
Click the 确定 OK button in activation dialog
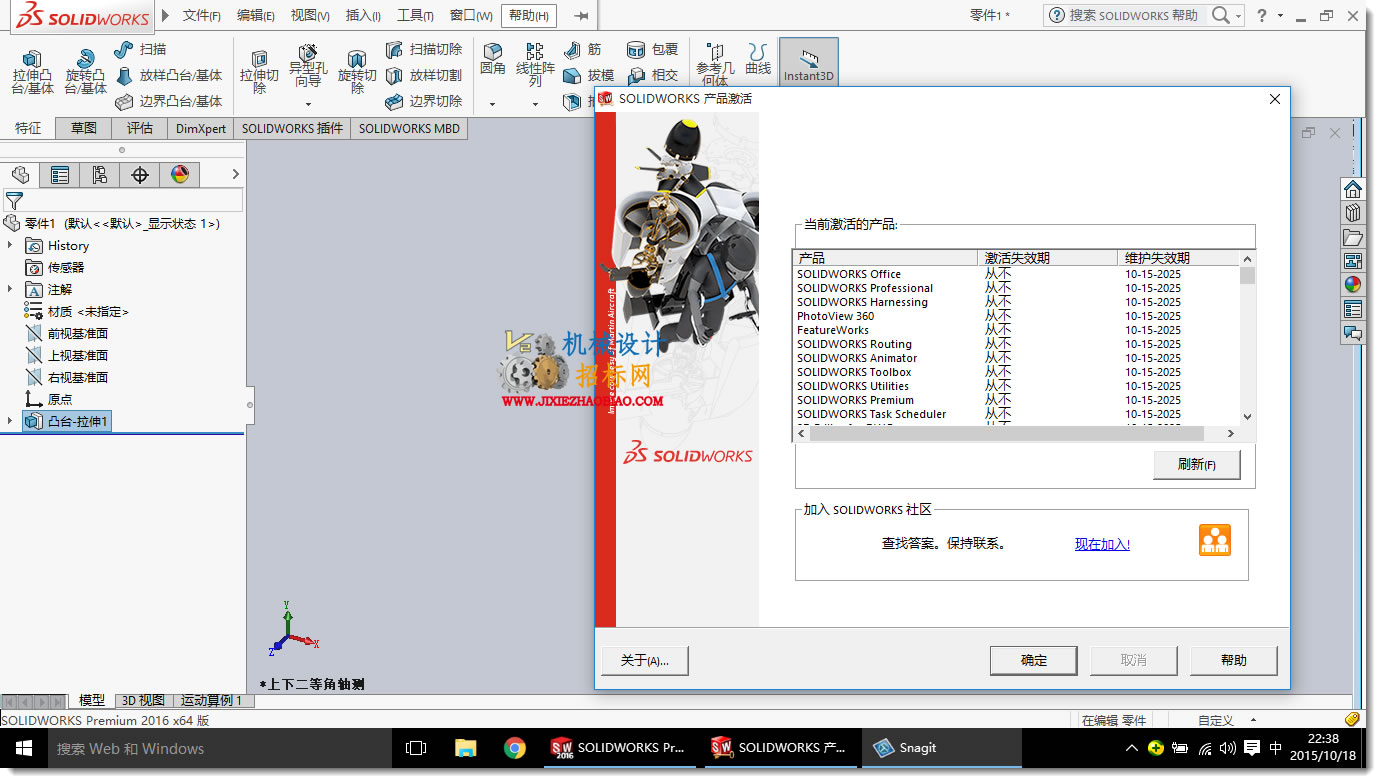pyautogui.click(x=1034, y=660)
